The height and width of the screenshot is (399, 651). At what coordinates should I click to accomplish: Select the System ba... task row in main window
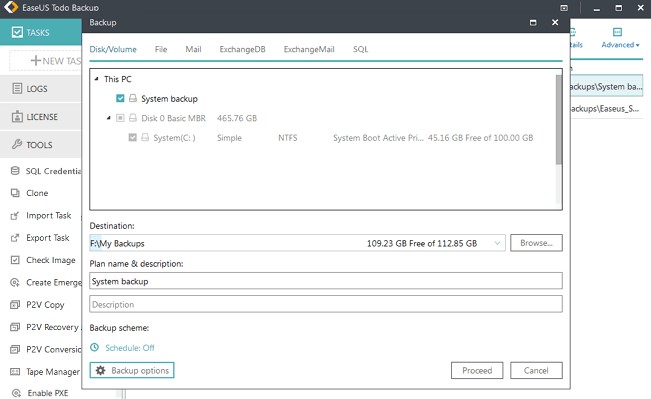(x=606, y=86)
